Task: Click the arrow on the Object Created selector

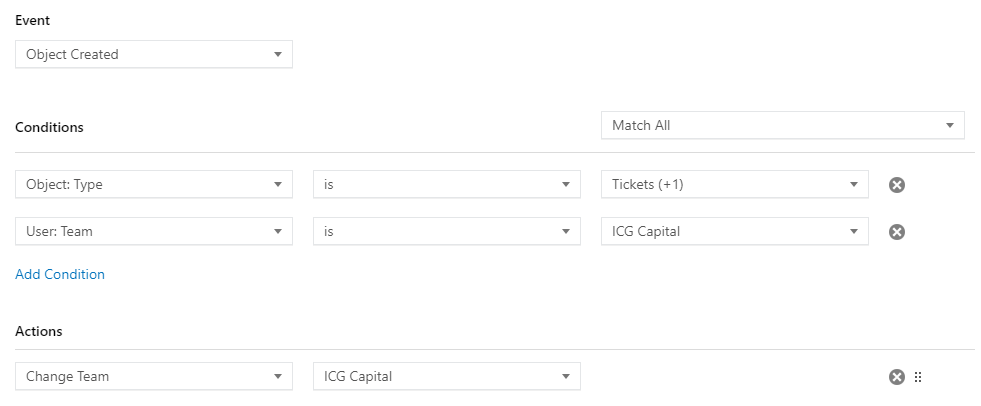Action: click(278, 55)
